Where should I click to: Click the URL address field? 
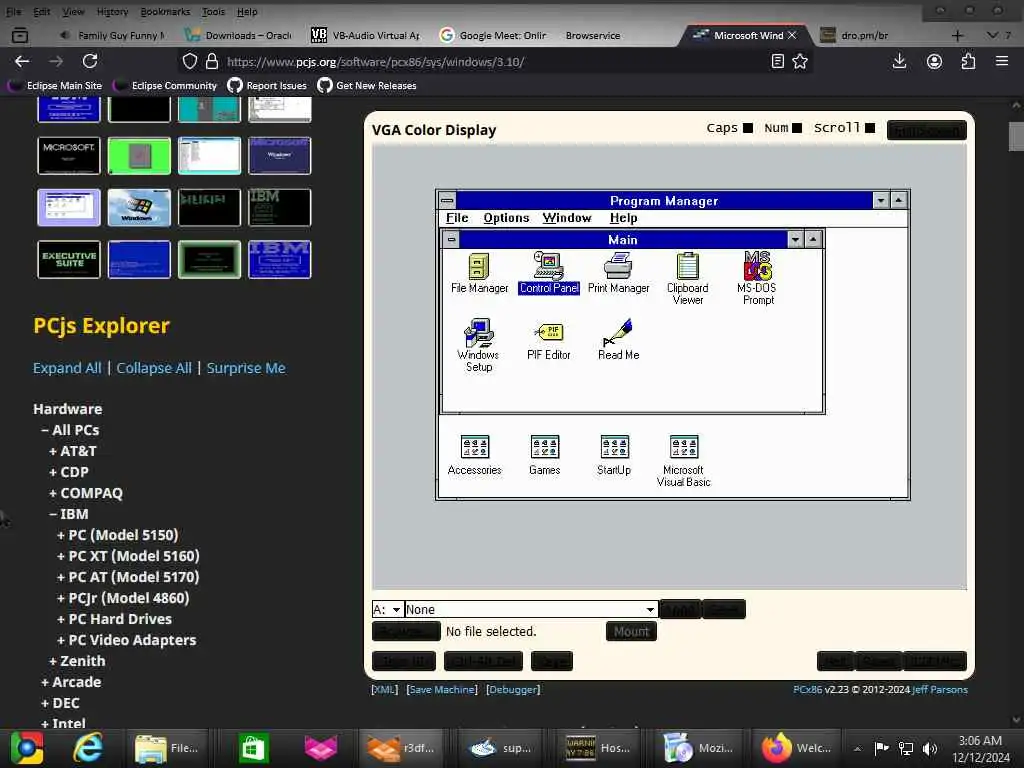493,61
